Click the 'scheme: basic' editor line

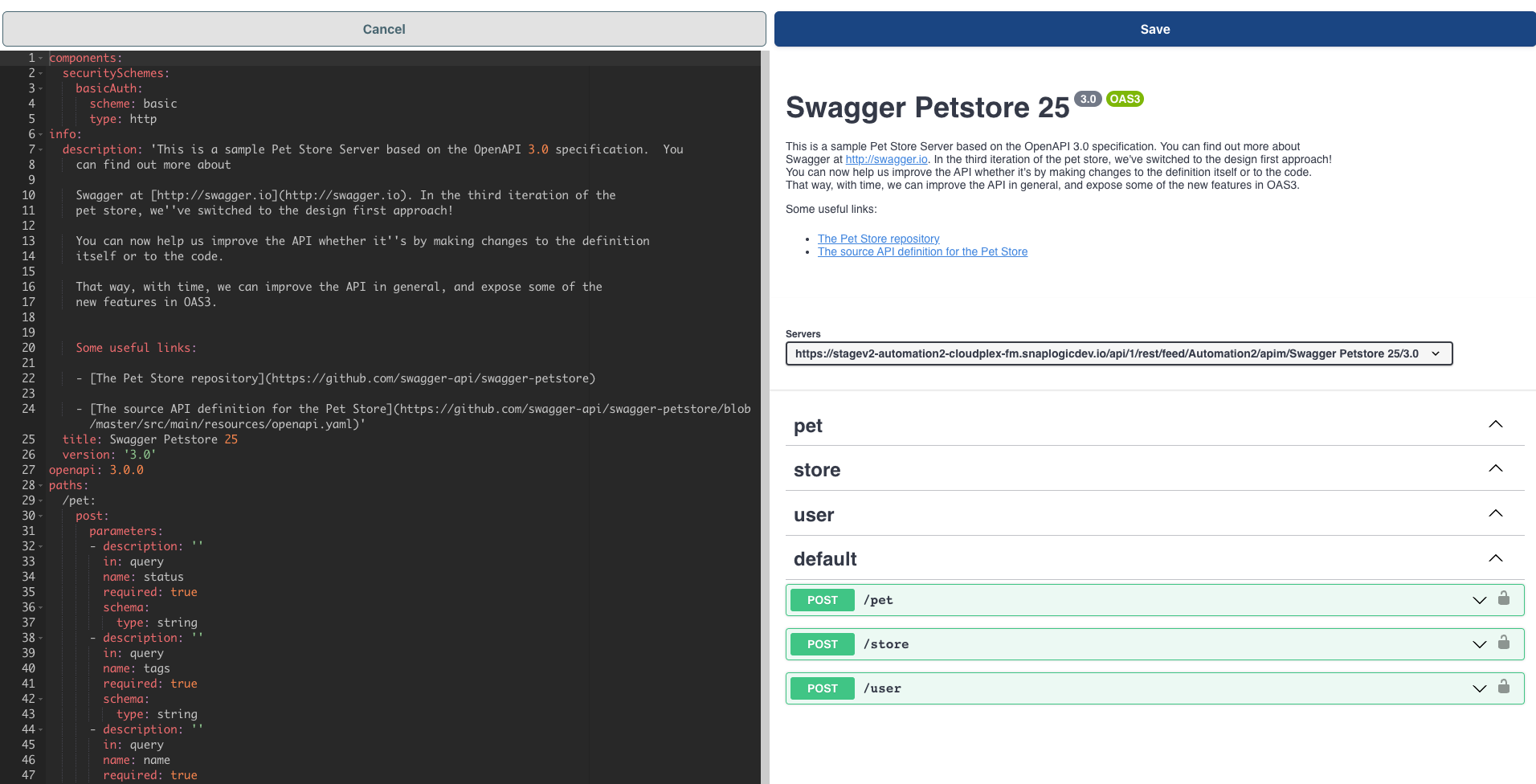pyautogui.click(x=133, y=104)
